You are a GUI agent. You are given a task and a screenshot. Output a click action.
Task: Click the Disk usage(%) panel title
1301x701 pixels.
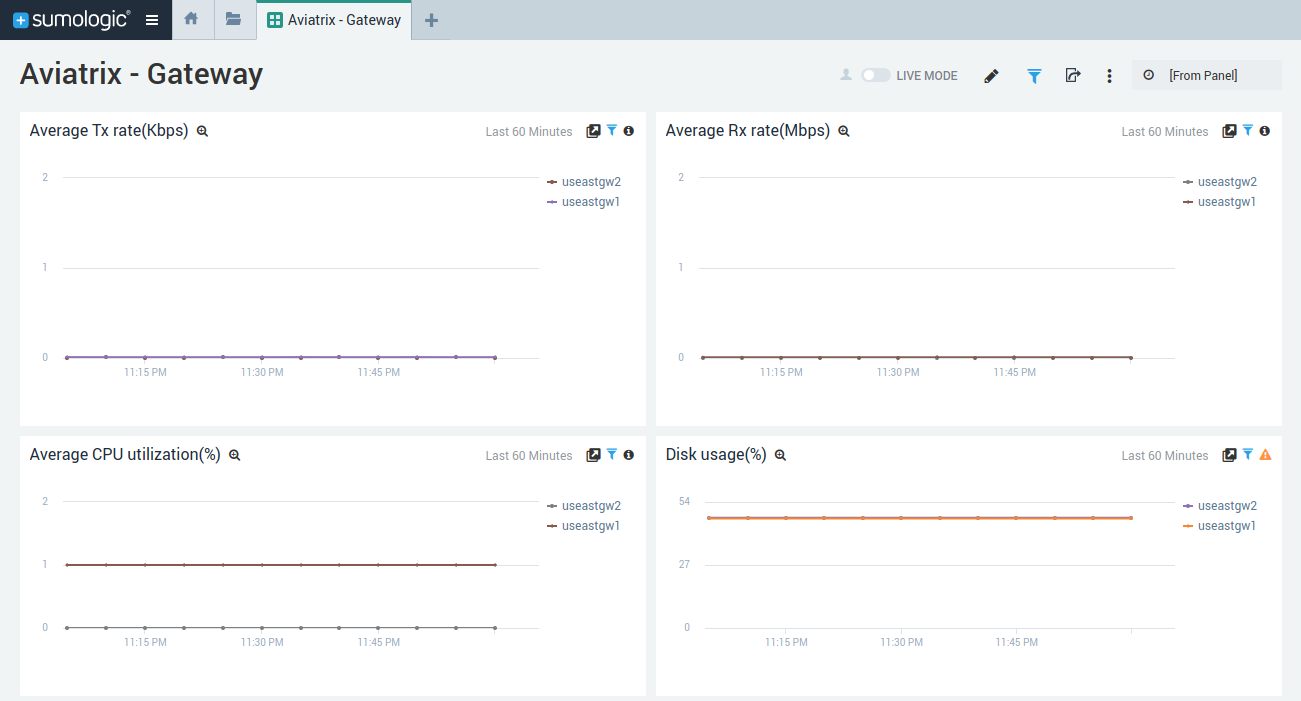[716, 454]
